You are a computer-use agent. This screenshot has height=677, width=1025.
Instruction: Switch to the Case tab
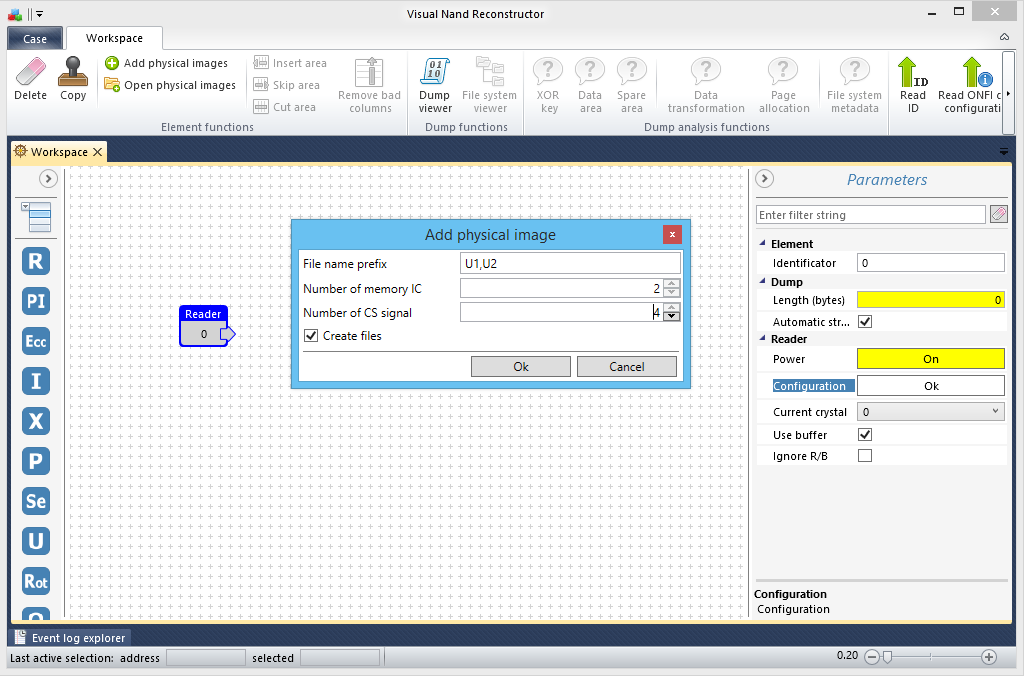pyautogui.click(x=35, y=39)
